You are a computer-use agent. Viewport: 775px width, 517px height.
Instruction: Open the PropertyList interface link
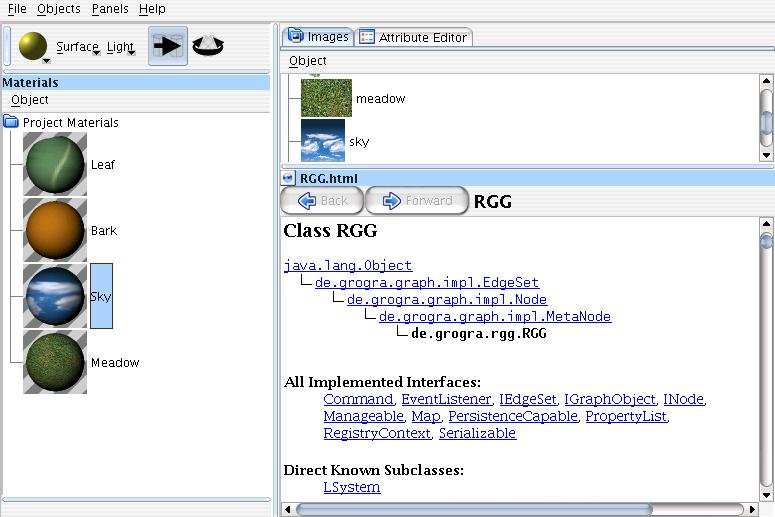pos(626,416)
